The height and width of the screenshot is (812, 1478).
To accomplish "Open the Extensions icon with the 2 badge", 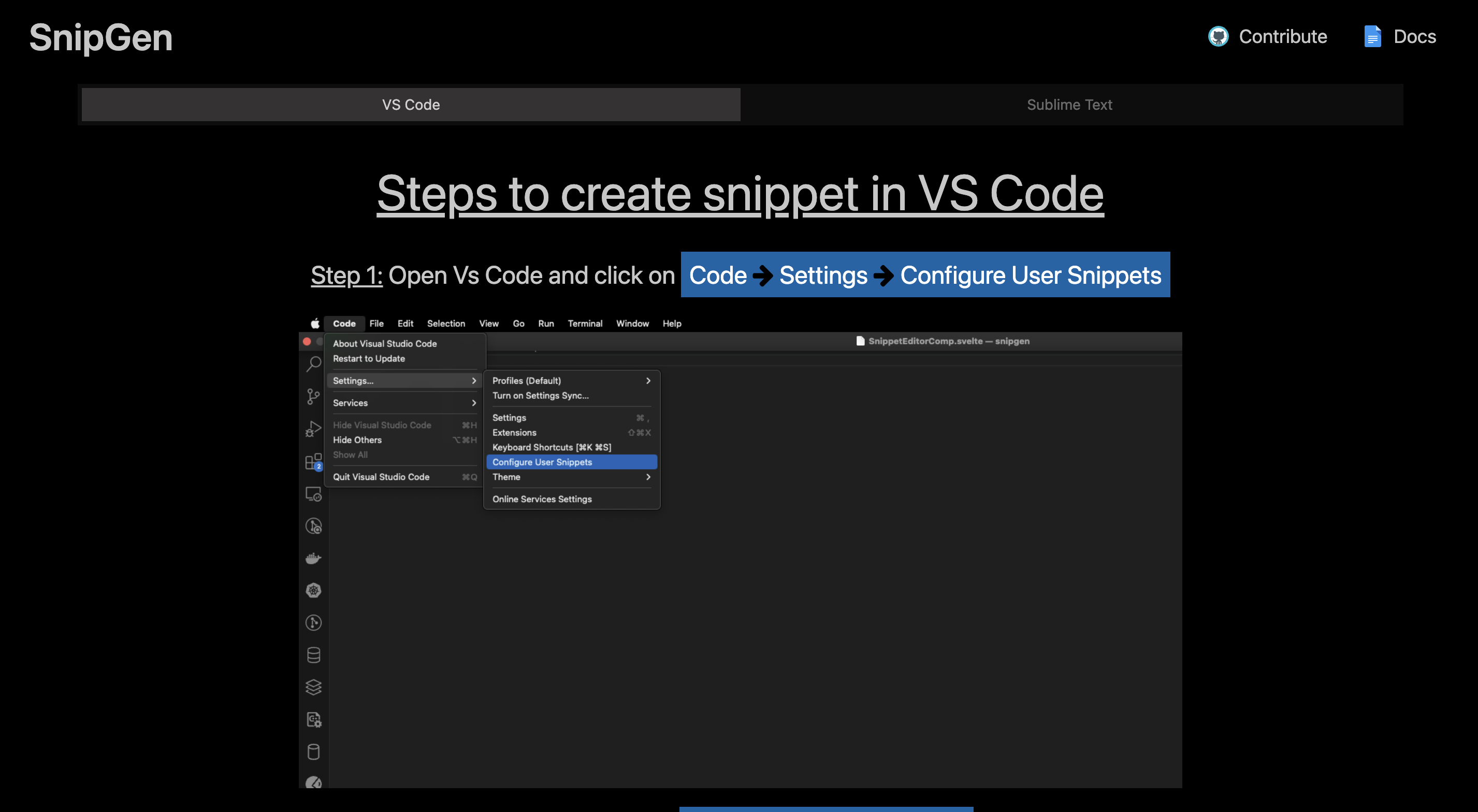I will click(313, 462).
